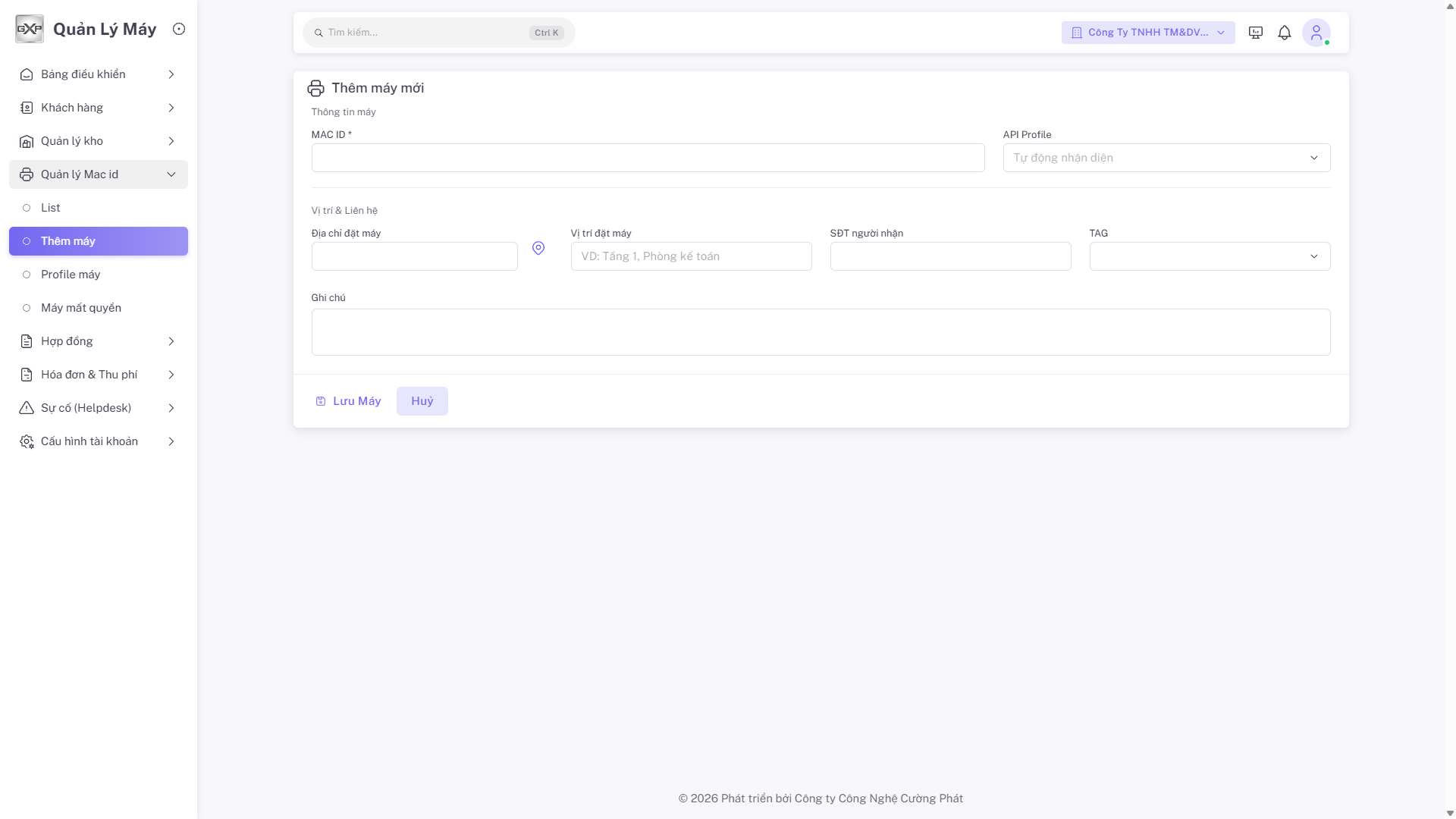
Task: Collapse the Quản lý Mac id menu
Action: [99, 174]
